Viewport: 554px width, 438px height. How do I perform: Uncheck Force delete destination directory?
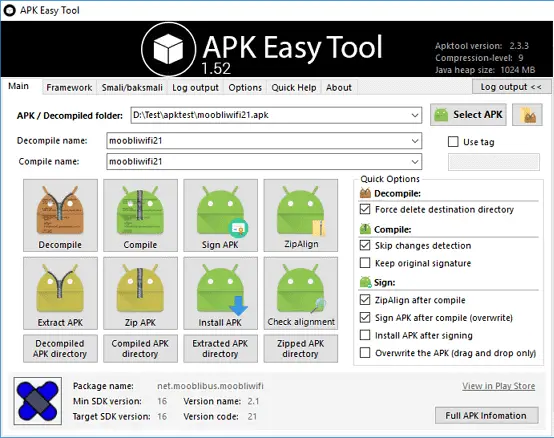click(x=365, y=209)
